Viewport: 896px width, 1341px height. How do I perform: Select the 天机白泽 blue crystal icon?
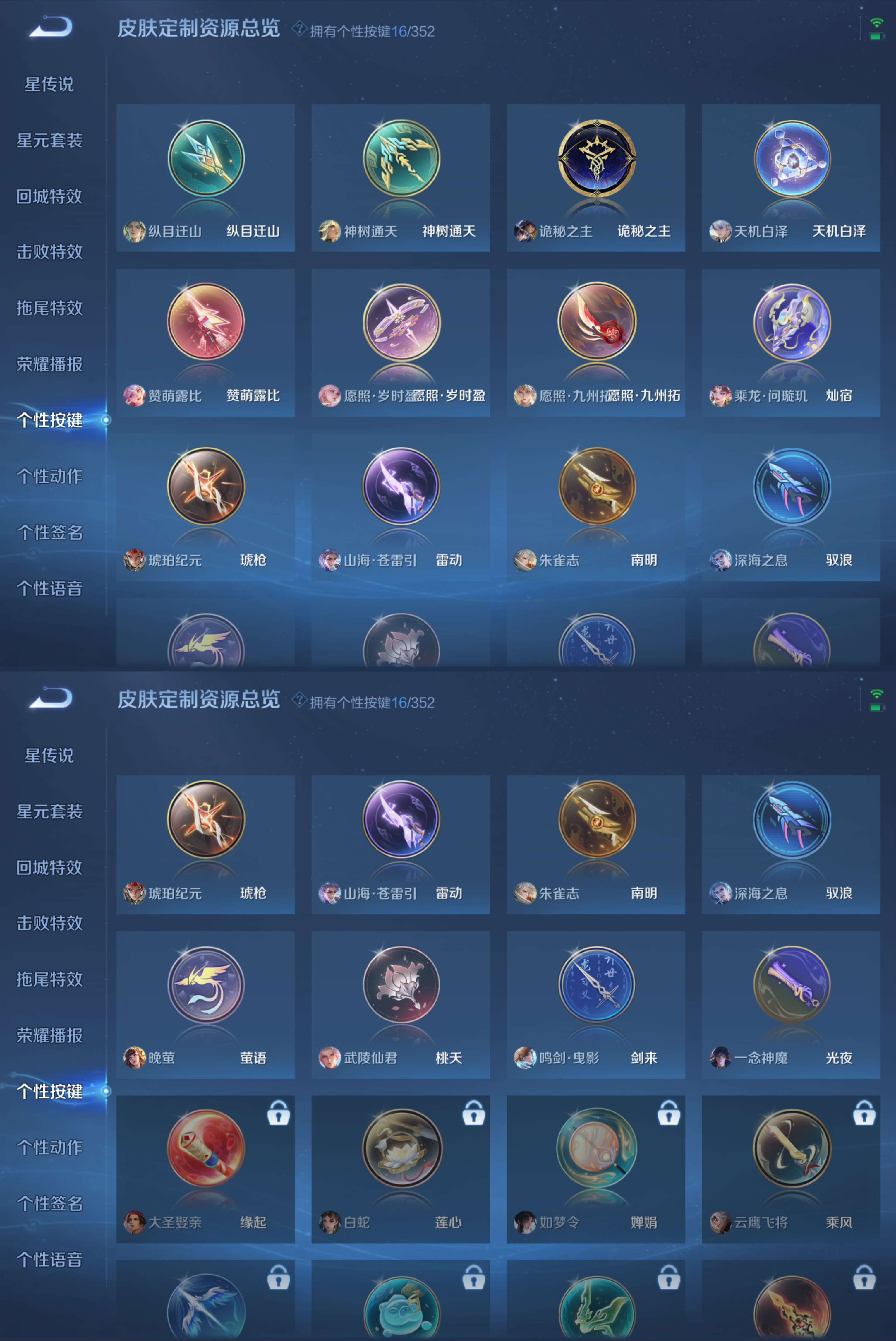click(792, 158)
